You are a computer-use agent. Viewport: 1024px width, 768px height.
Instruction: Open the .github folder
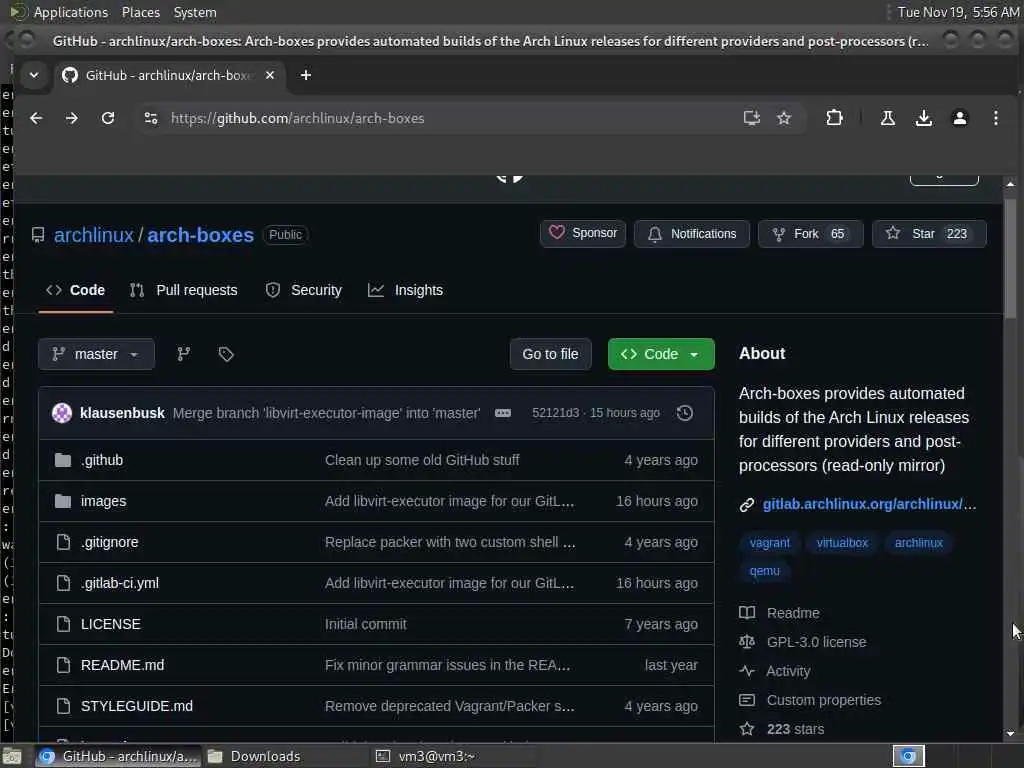tap(102, 460)
